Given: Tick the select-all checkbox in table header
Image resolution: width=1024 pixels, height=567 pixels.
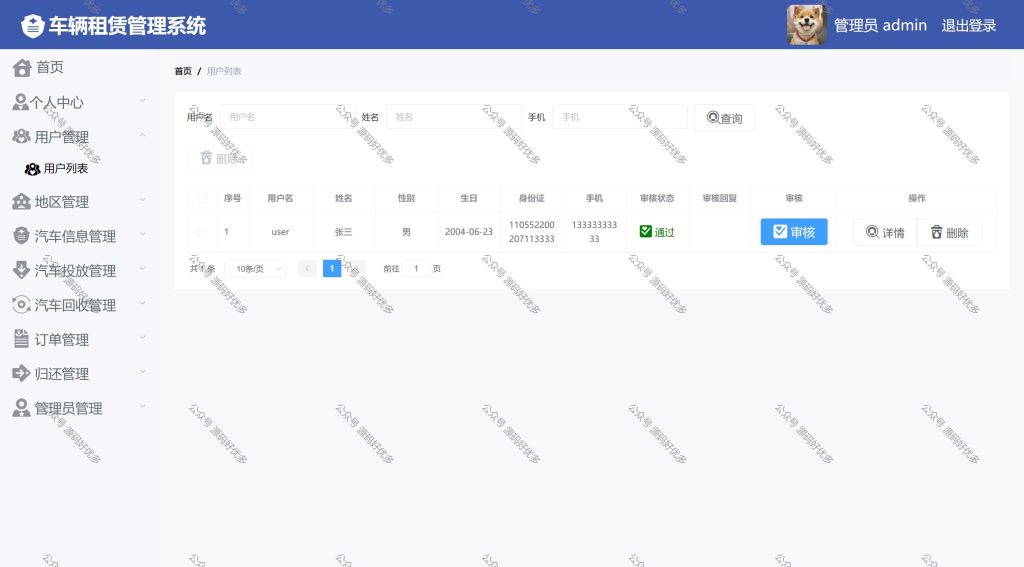Looking at the screenshot, I should click(x=202, y=198).
